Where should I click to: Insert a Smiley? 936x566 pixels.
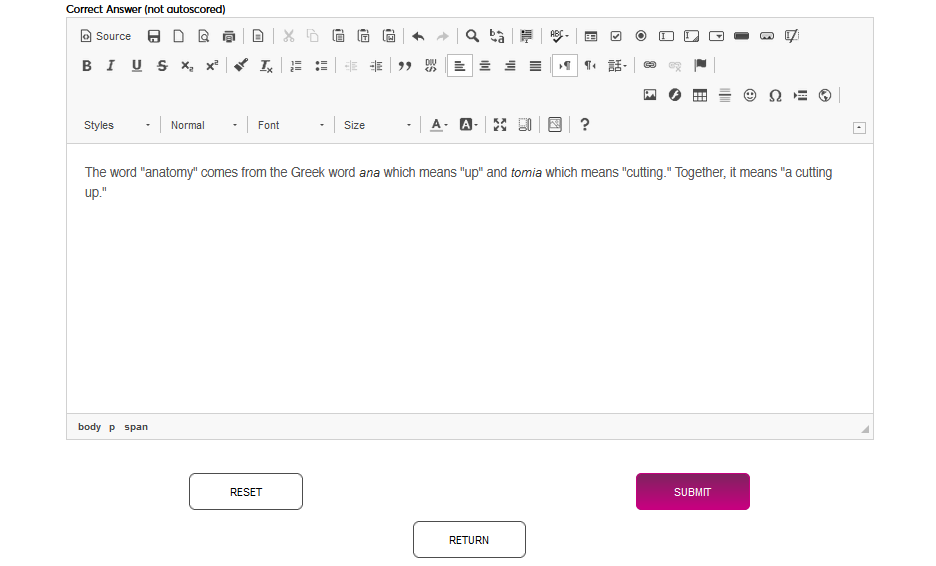coord(750,95)
